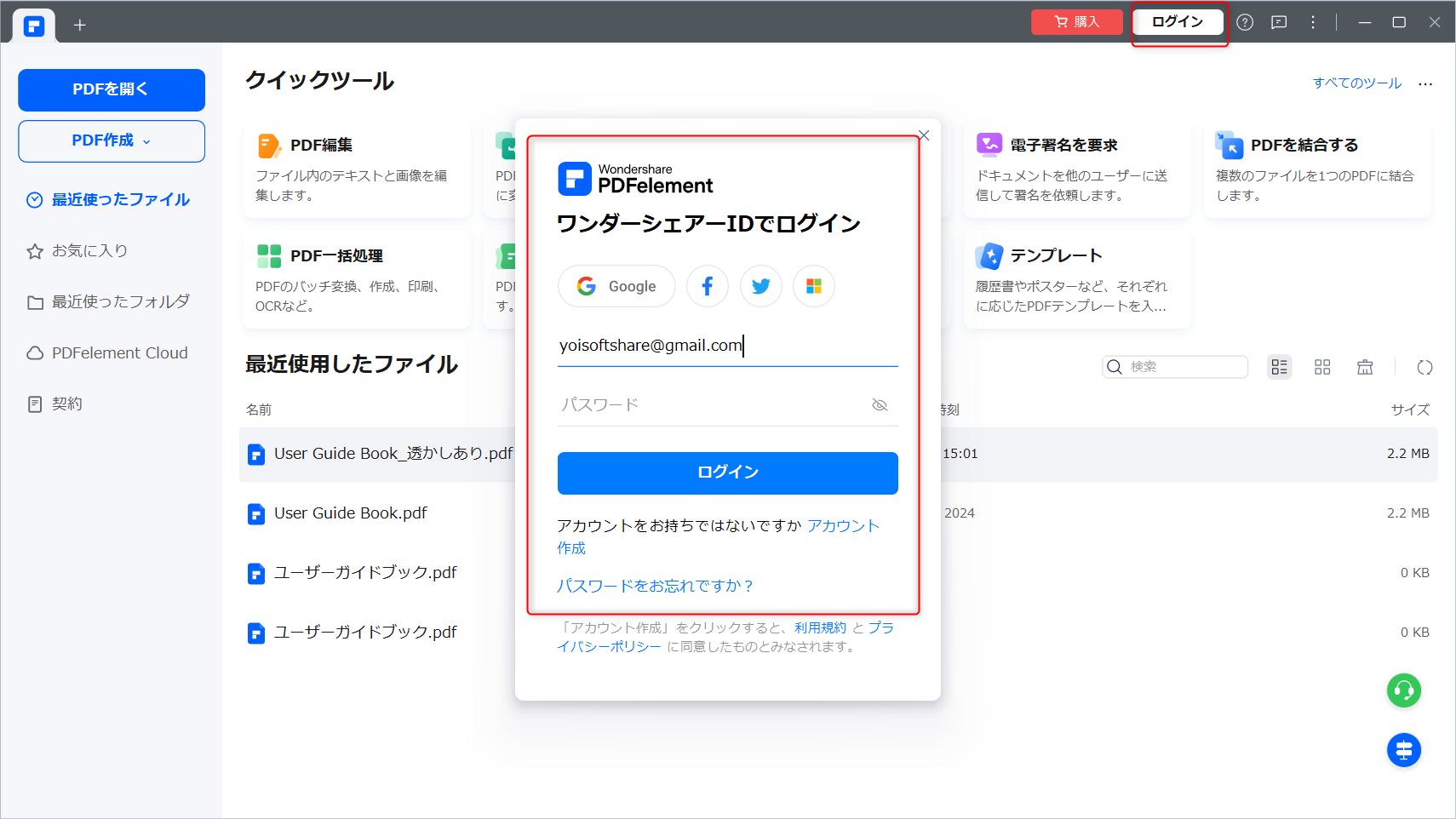The height and width of the screenshot is (819, 1456).
Task: Click the すべてのツール link
Action: click(x=1357, y=83)
